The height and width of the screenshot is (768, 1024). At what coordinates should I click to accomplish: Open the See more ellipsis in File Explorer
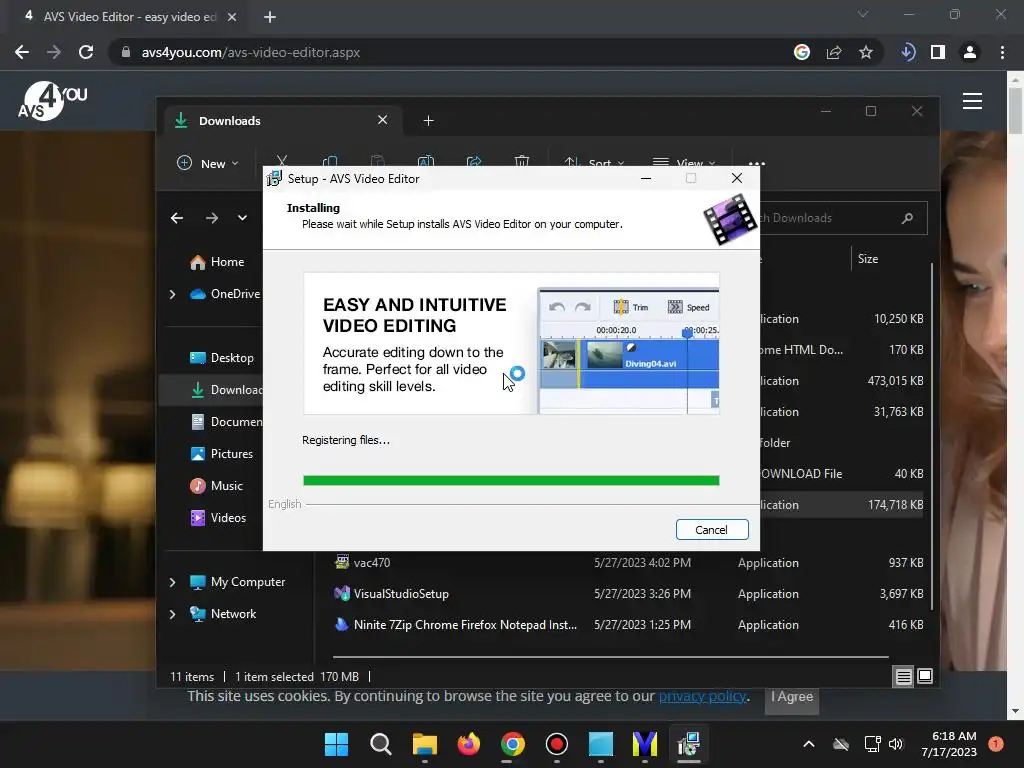(x=756, y=163)
